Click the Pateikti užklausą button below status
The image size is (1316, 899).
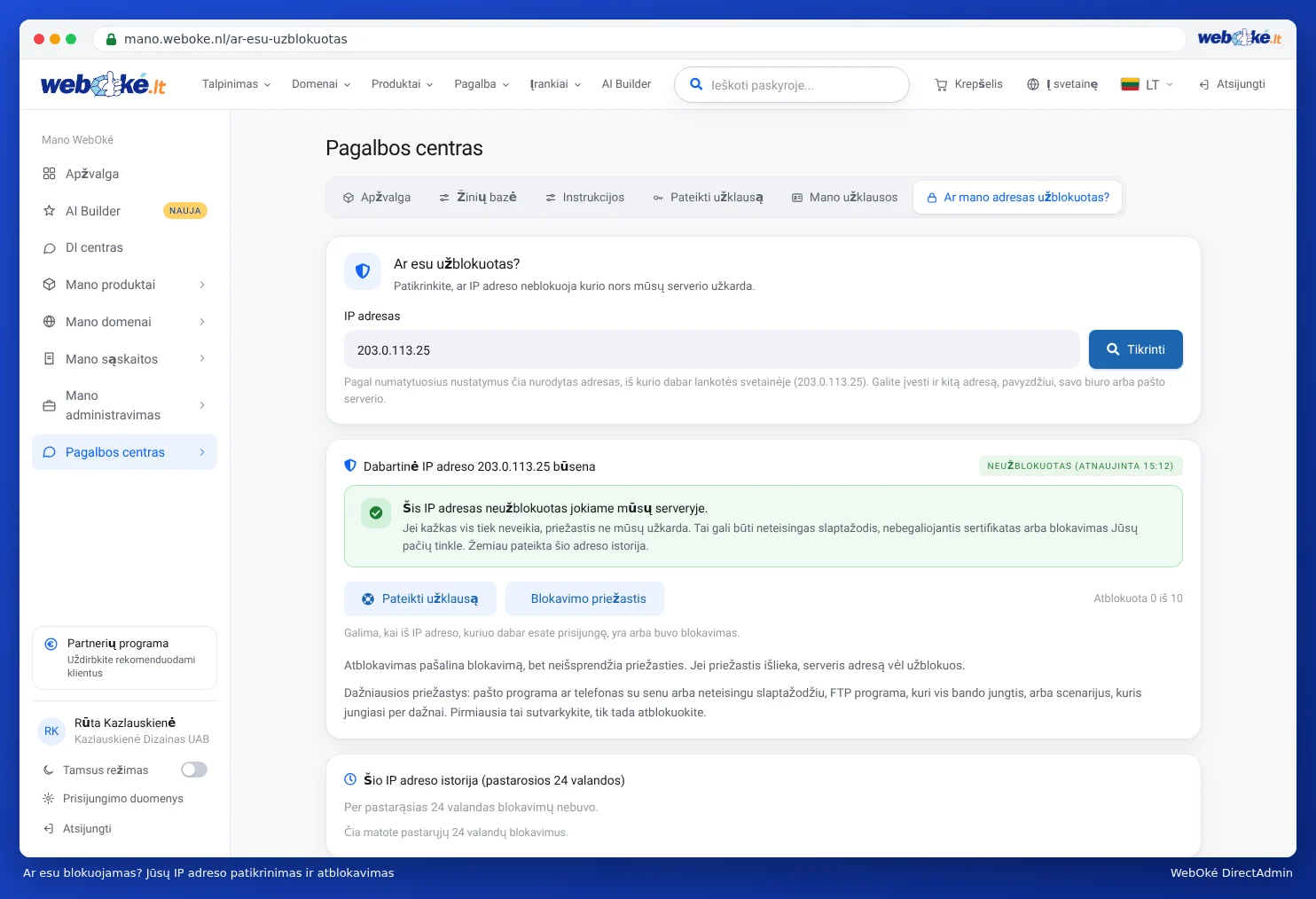point(420,598)
